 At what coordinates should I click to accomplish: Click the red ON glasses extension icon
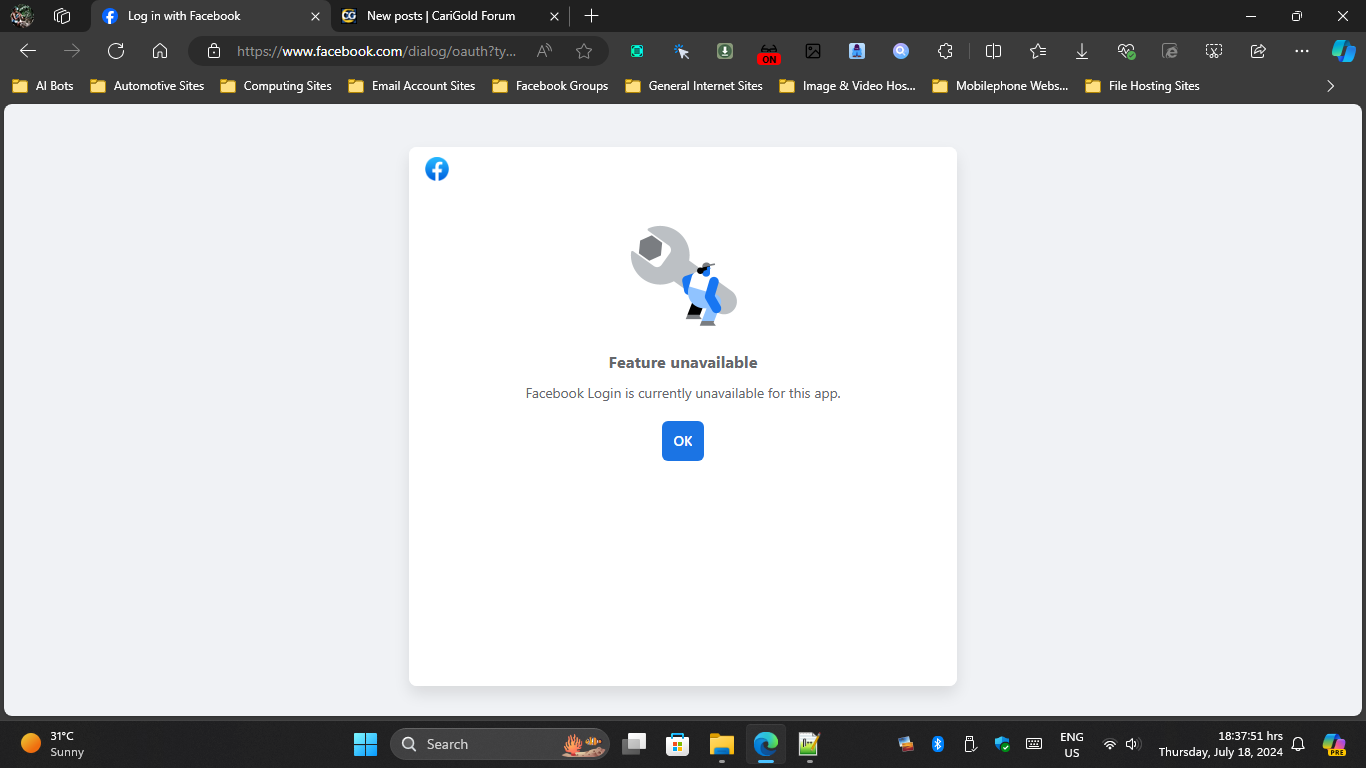tap(769, 52)
